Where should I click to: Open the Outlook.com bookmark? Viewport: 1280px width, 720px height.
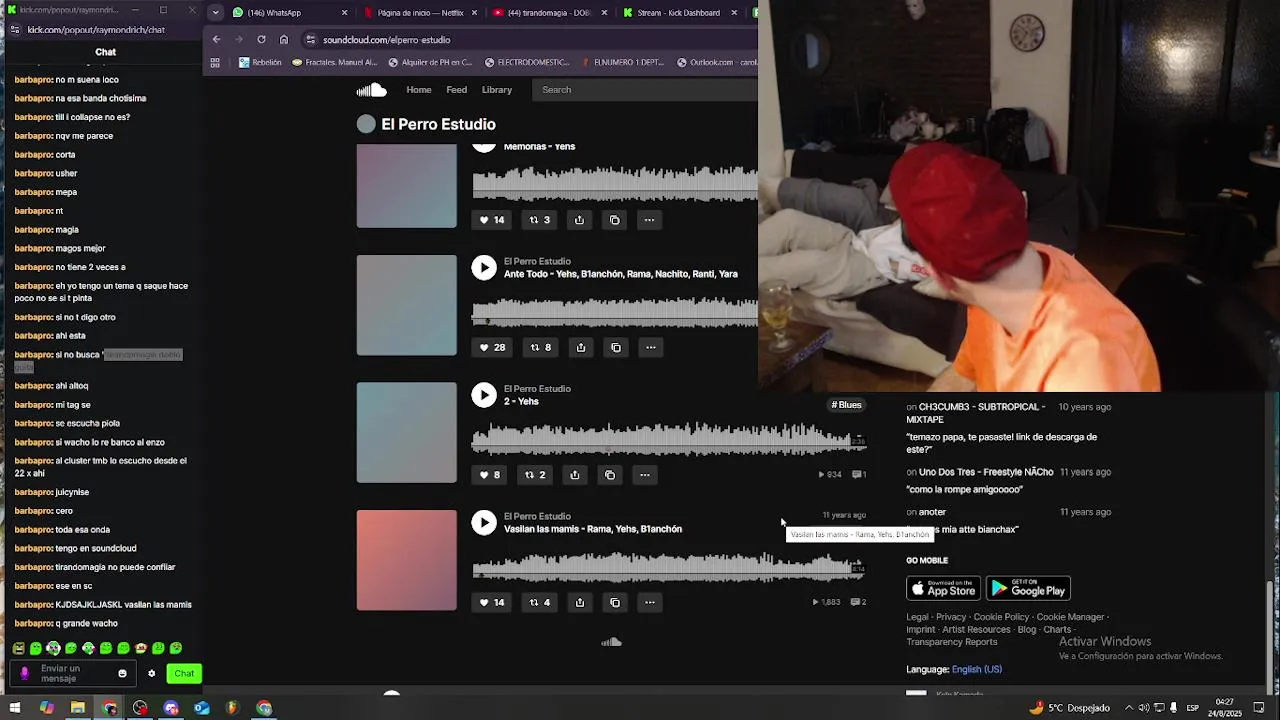pyautogui.click(x=717, y=62)
